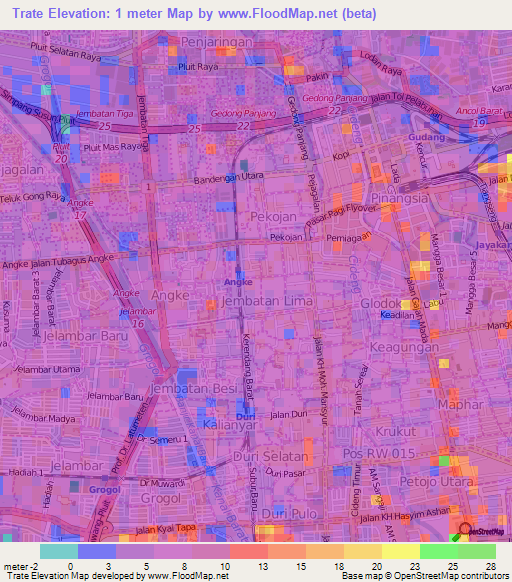512x582 pixels.
Task: Click the Jalan Duri street label
Action: 288,414
